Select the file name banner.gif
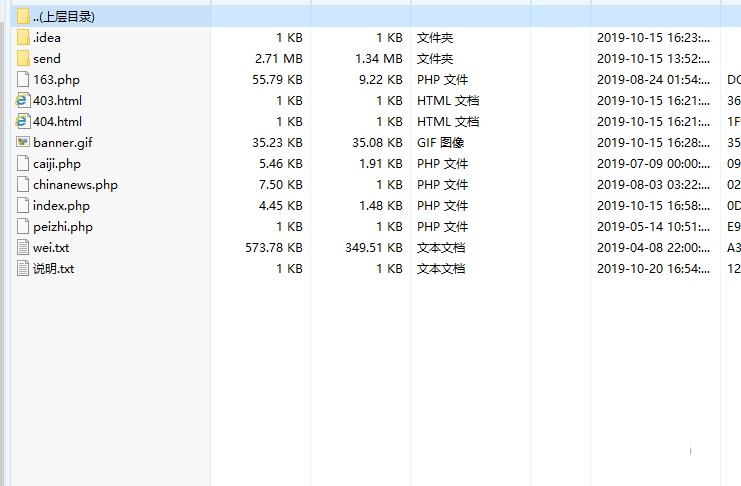741x486 pixels. pos(62,143)
